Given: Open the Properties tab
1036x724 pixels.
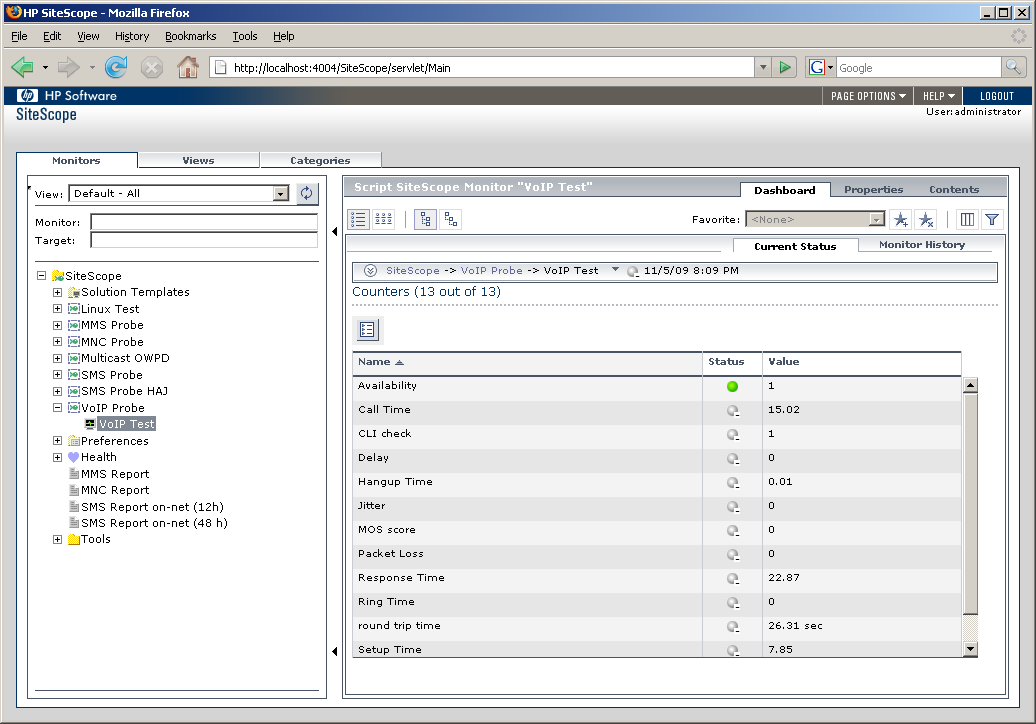Looking at the screenshot, I should [873, 190].
